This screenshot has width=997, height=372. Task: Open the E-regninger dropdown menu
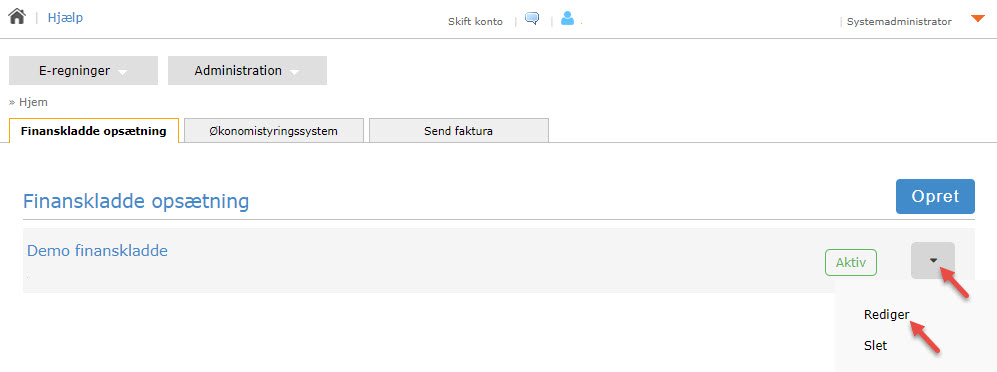83,71
